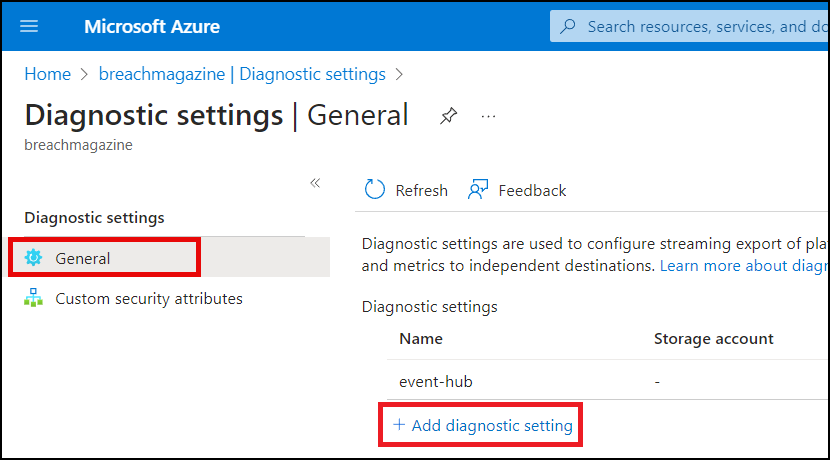Image resolution: width=830 pixels, height=460 pixels.
Task: Select General in the sidebar
Action: (83, 258)
